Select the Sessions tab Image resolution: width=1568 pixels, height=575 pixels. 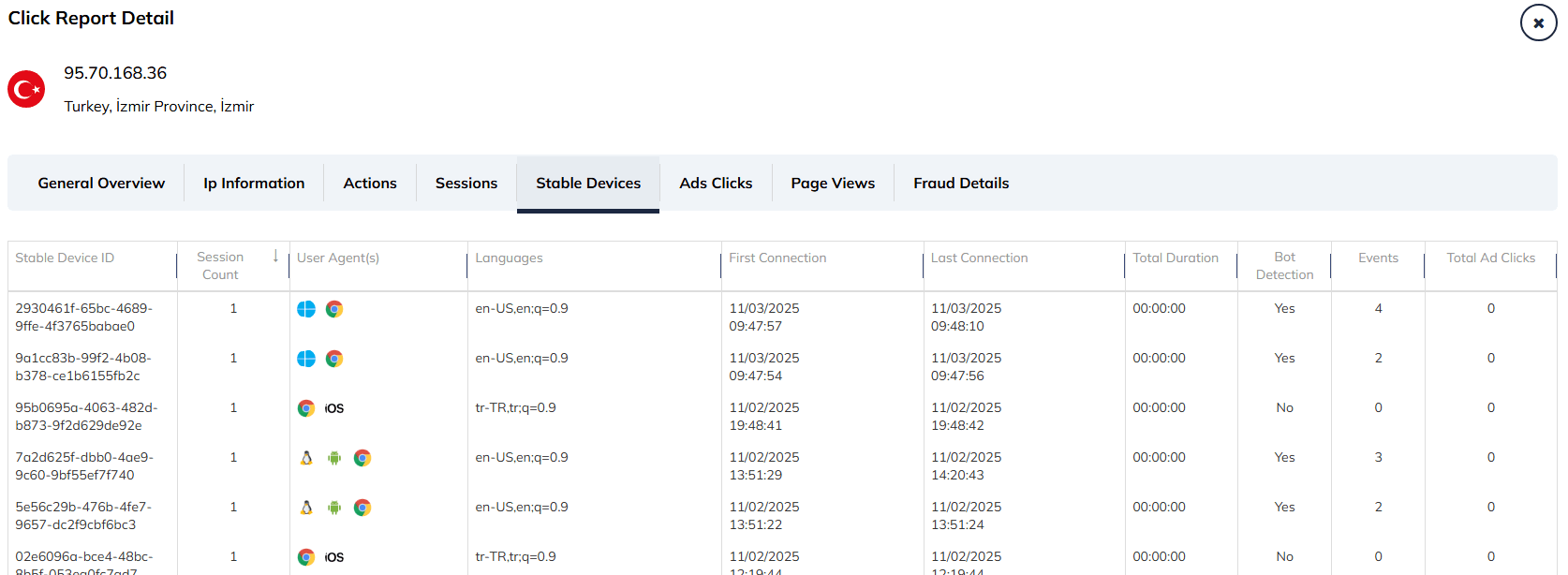point(466,184)
